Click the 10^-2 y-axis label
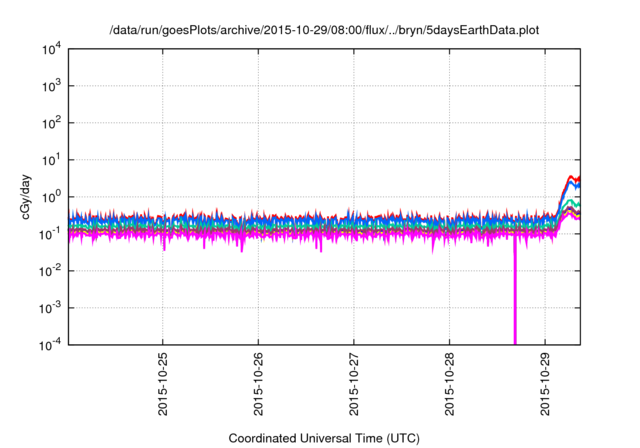640x448 pixels. [x=51, y=271]
